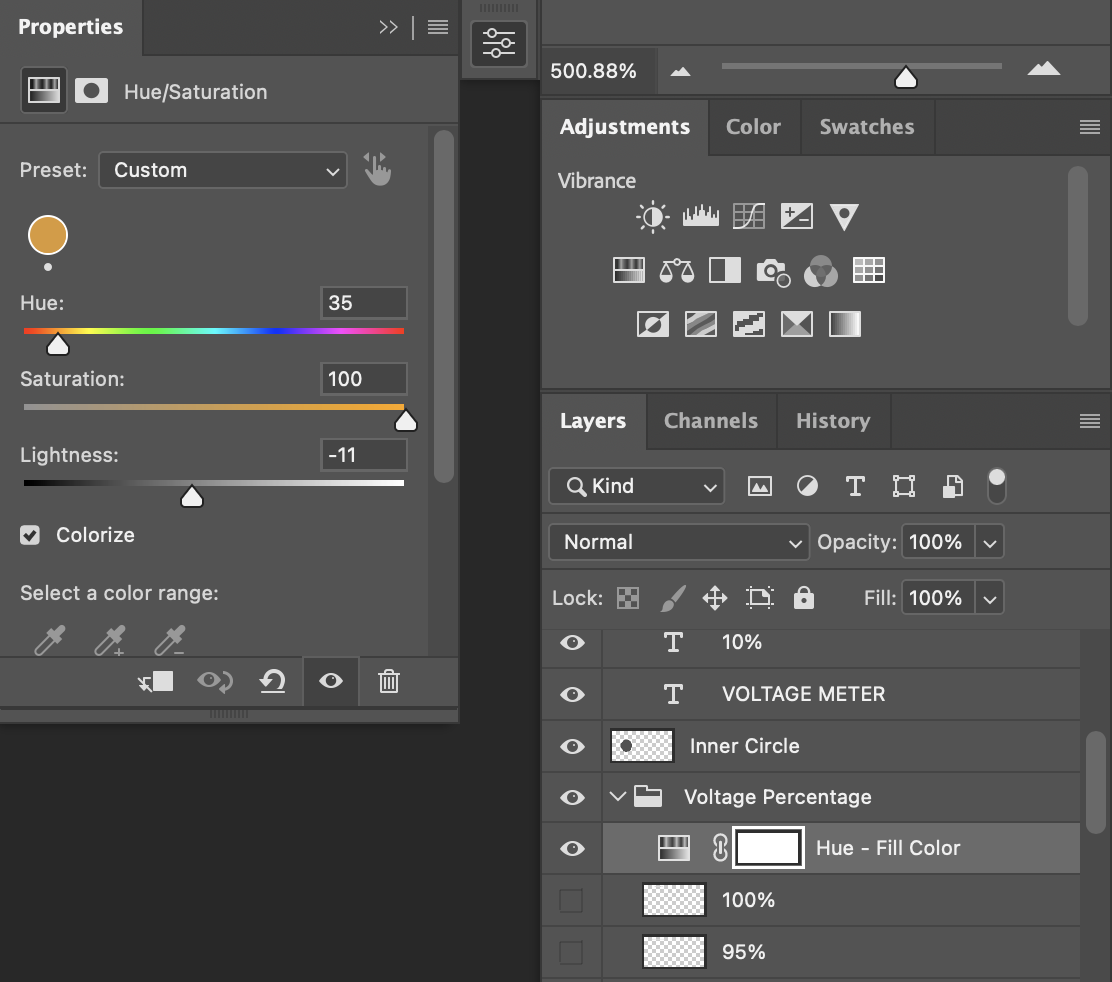
Task: Open the Preset dropdown set to Custom
Action: coord(223,170)
